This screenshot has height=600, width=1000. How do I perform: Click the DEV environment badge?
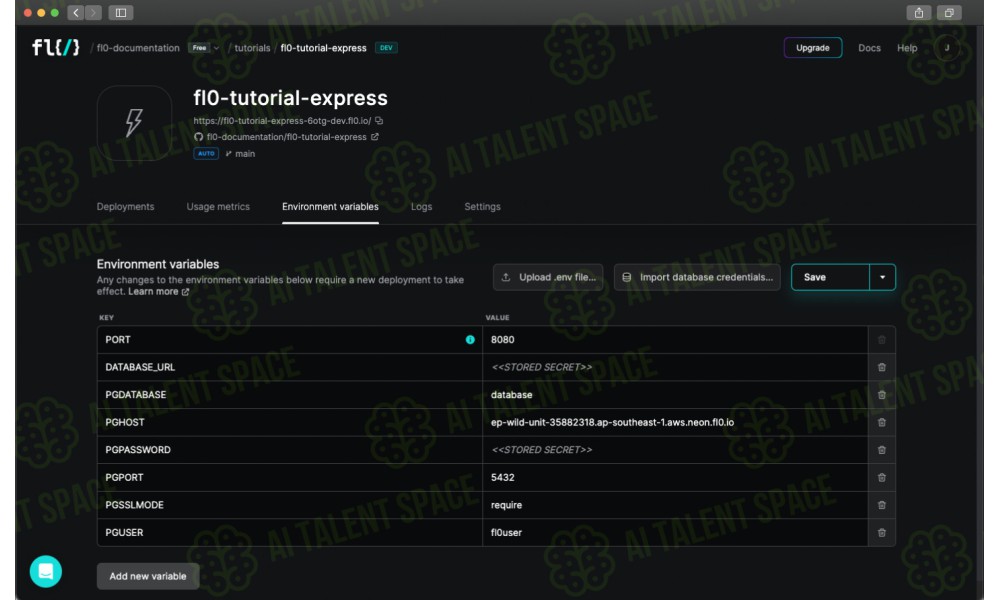(386, 48)
